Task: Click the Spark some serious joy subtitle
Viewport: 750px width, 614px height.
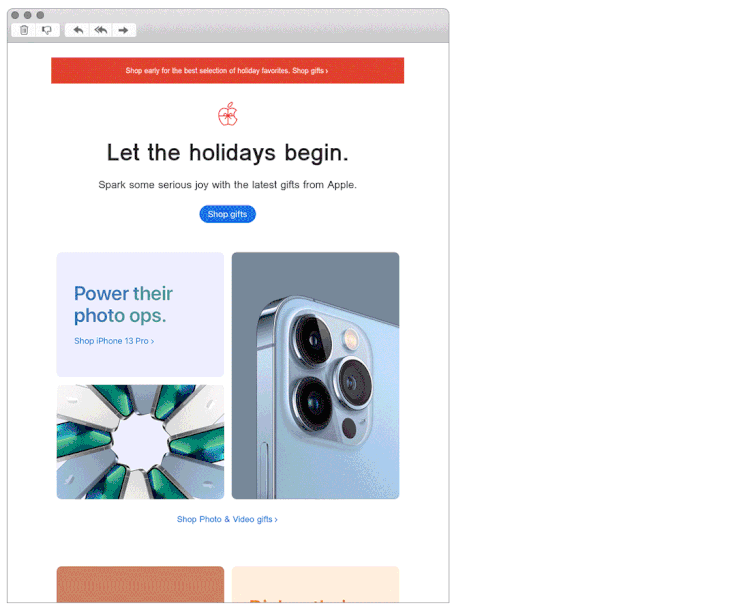Action: point(228,185)
